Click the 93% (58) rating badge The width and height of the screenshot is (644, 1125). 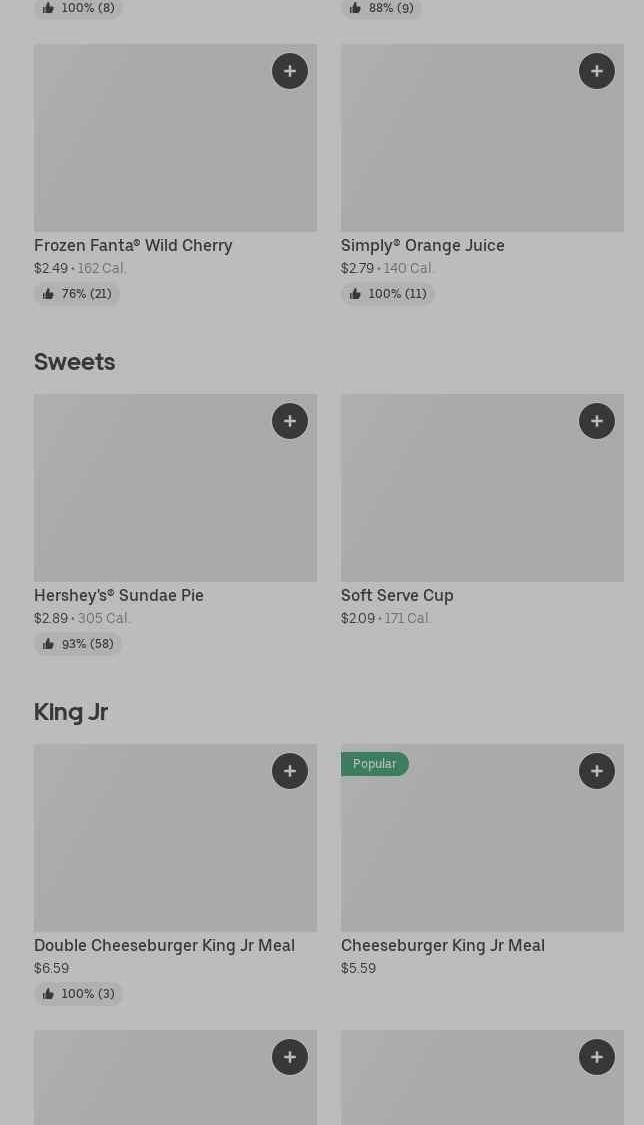(x=78, y=644)
